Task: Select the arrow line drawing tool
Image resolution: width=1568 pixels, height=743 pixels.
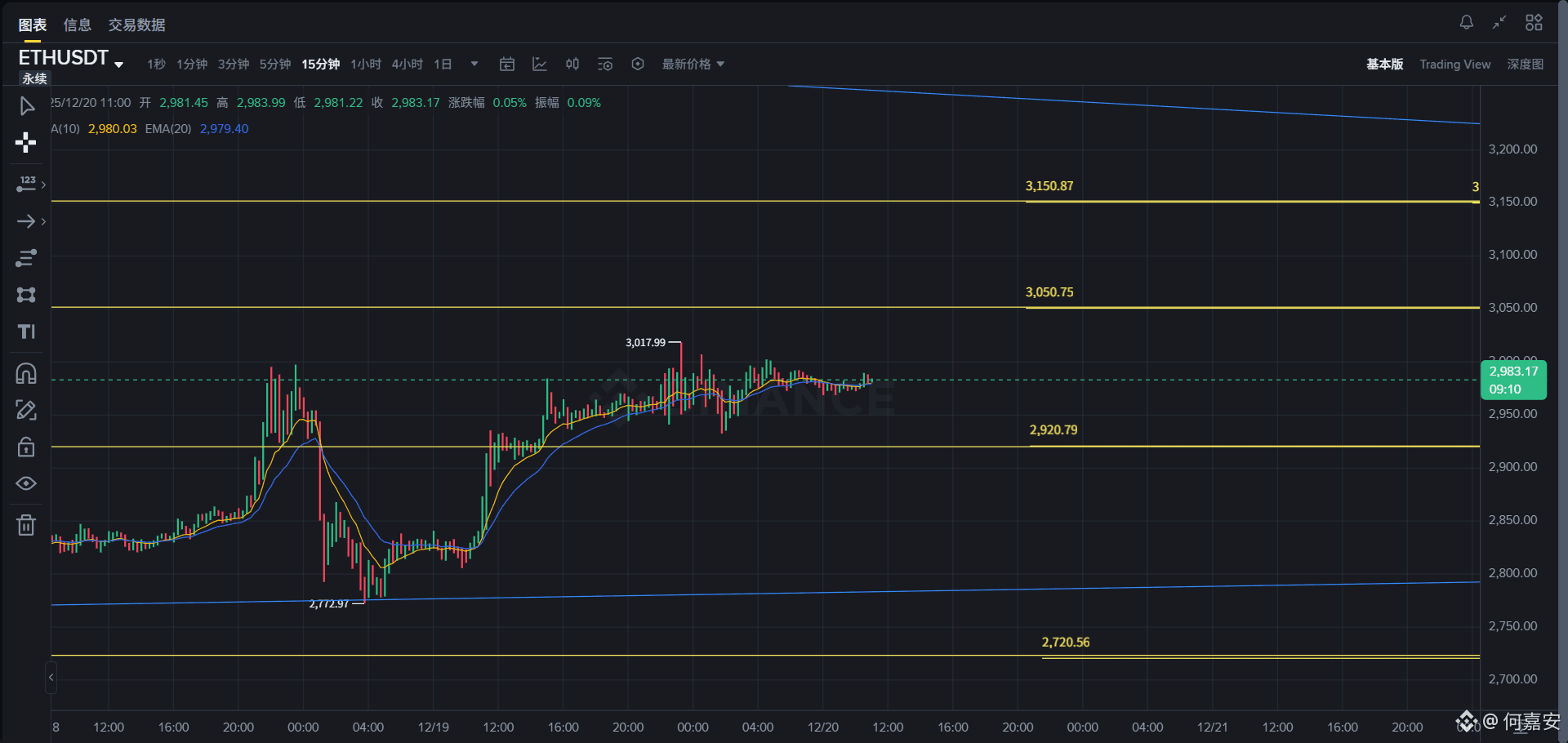Action: (x=26, y=221)
